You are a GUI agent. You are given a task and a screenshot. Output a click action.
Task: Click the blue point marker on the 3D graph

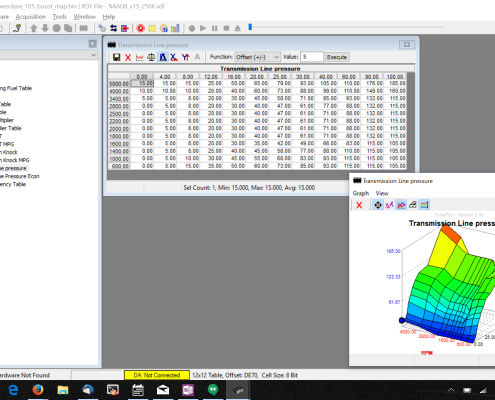point(402,320)
